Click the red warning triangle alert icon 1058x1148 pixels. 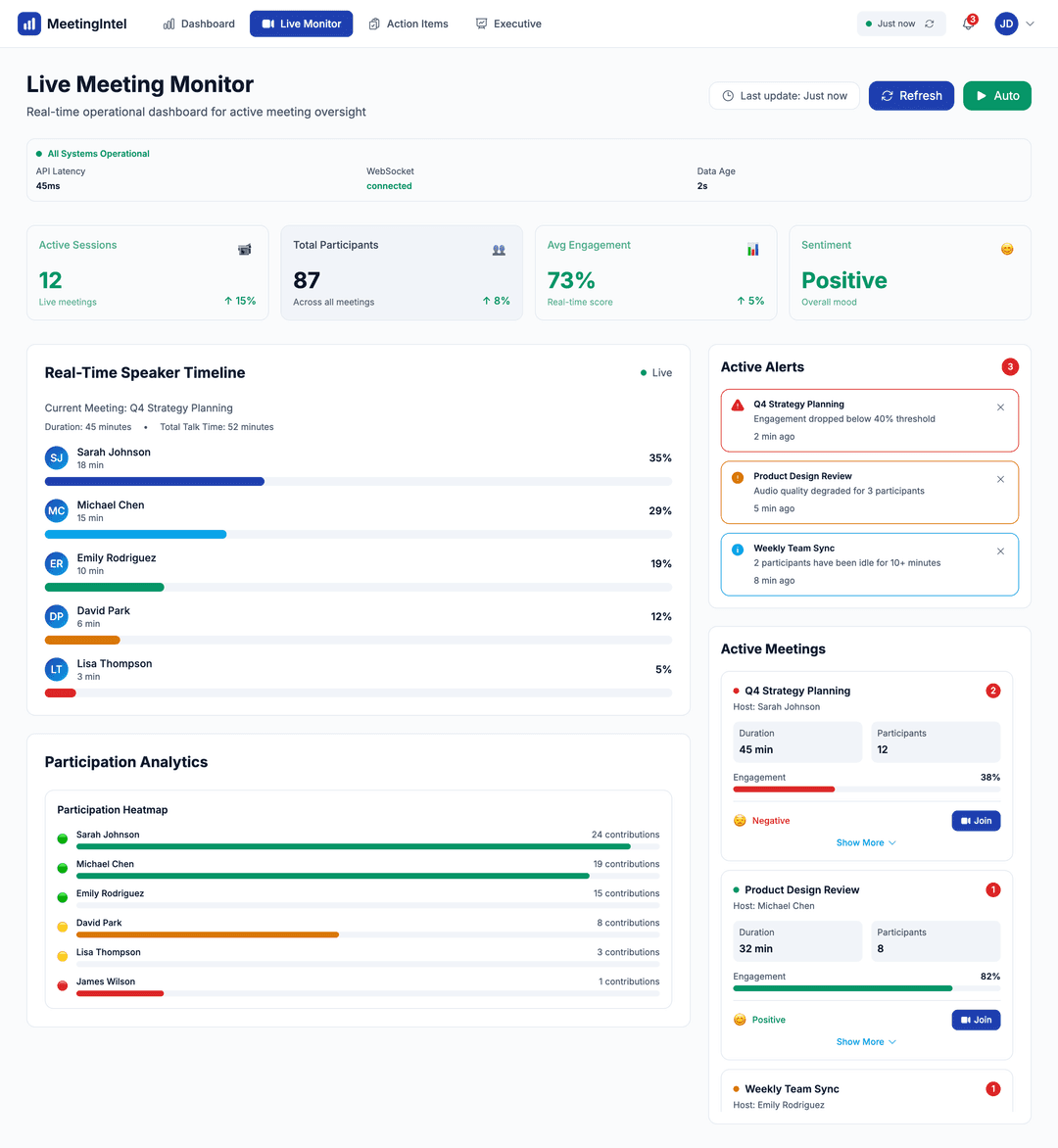tap(738, 405)
